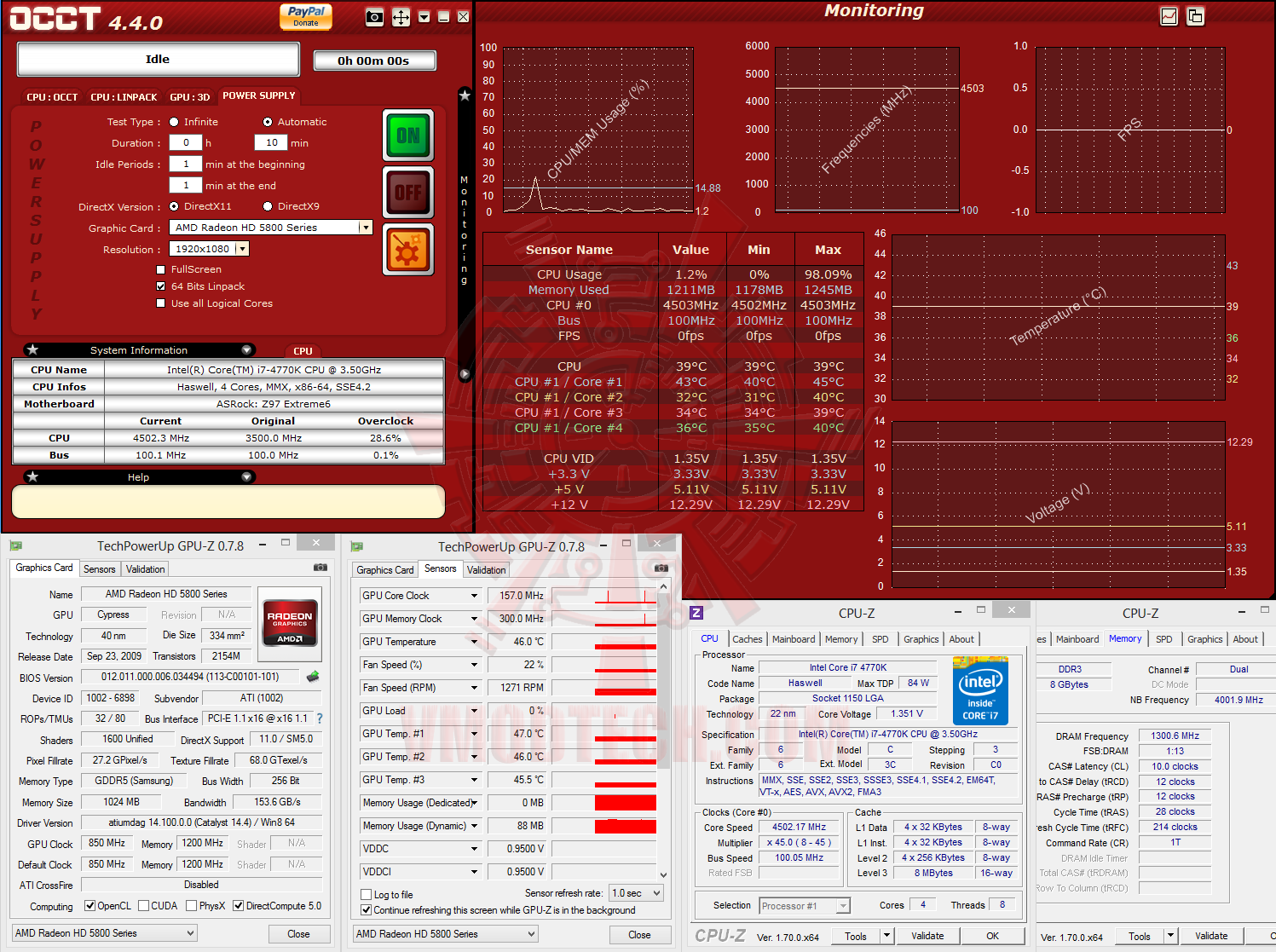Viewport: 1276px width, 952px height.
Task: Click the graph icon in the Monitoring title bar
Action: coord(1169,15)
